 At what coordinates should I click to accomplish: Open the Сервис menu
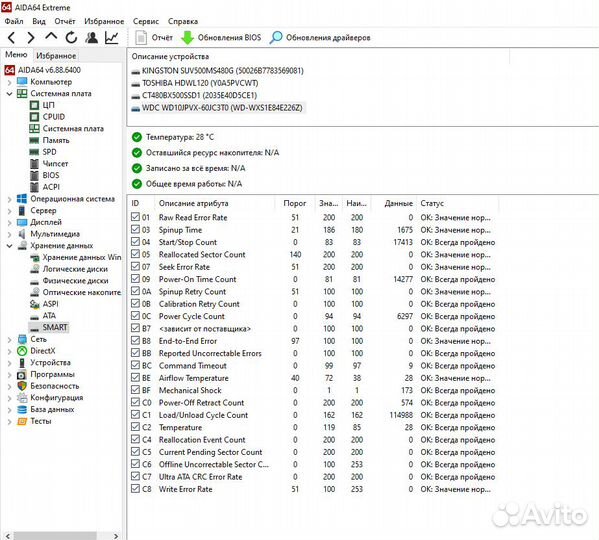point(146,21)
